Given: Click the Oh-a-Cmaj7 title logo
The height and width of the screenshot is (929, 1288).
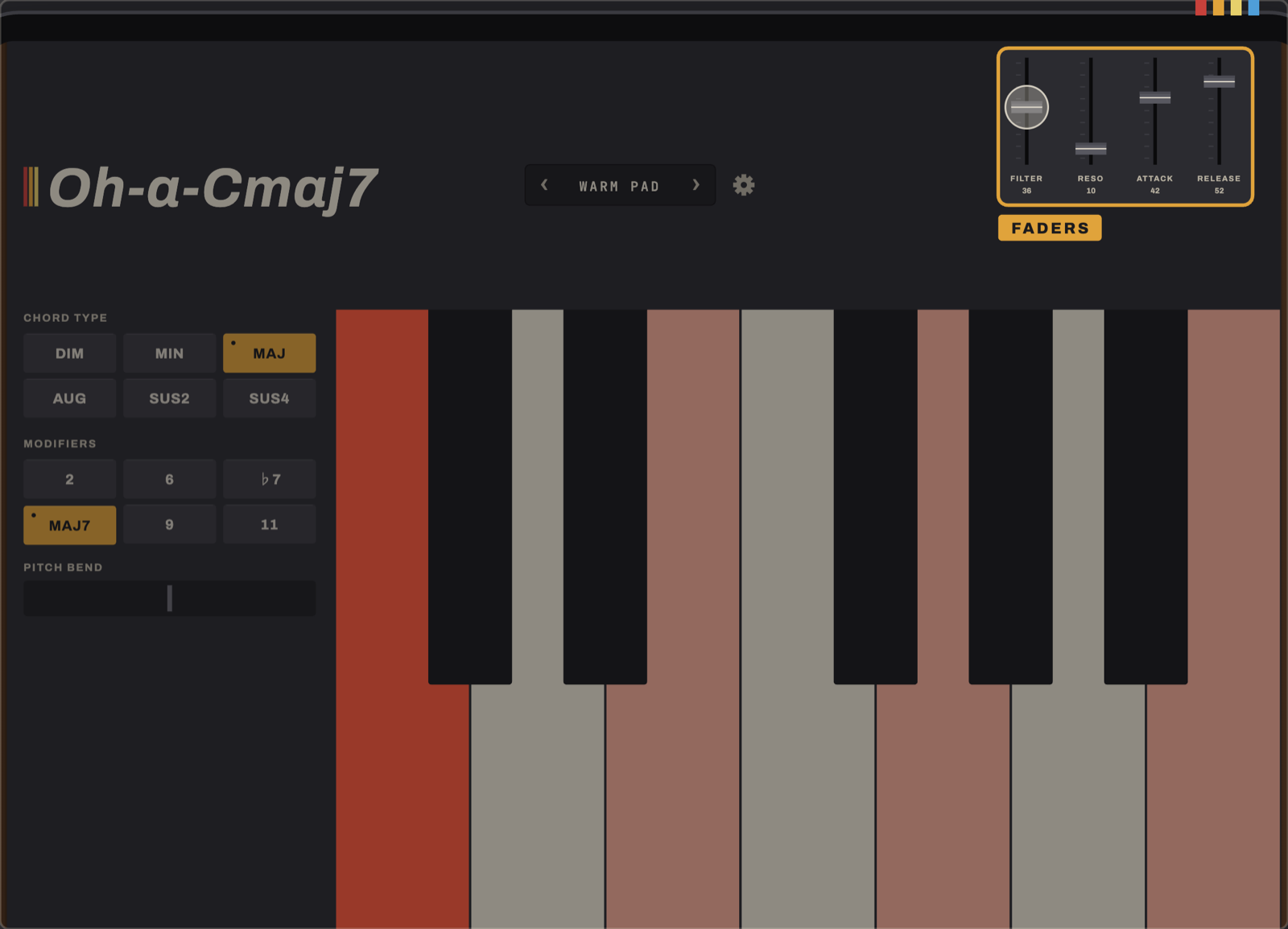Looking at the screenshot, I should tap(200, 188).
